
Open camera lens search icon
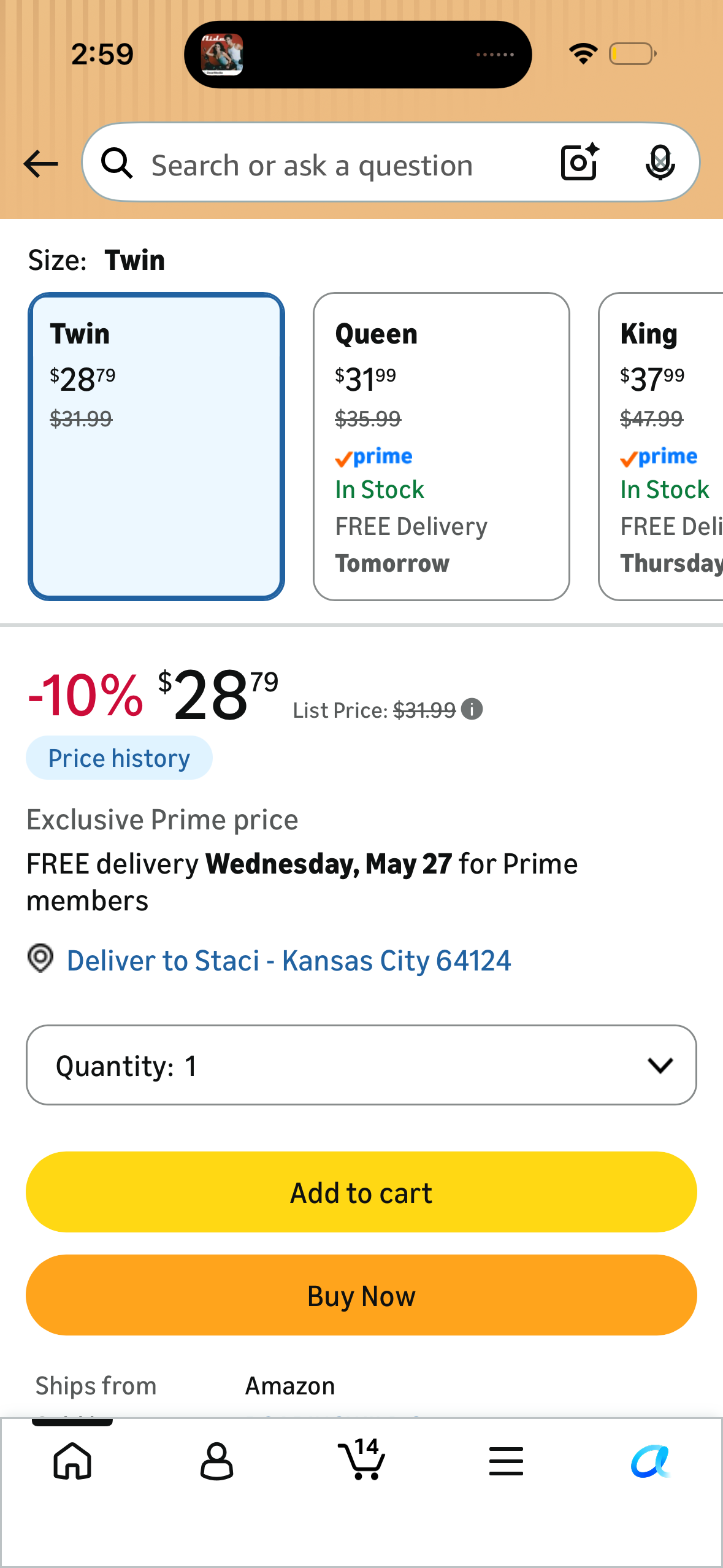(580, 163)
